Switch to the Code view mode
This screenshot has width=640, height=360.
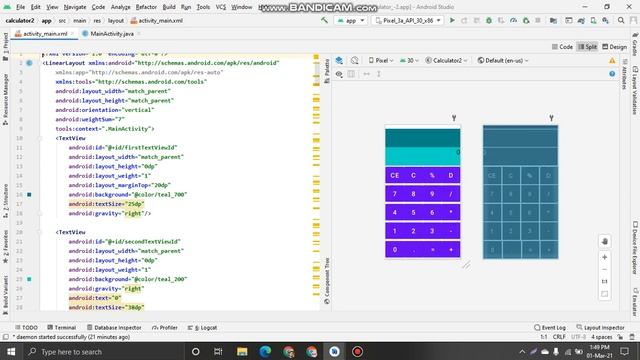click(562, 47)
